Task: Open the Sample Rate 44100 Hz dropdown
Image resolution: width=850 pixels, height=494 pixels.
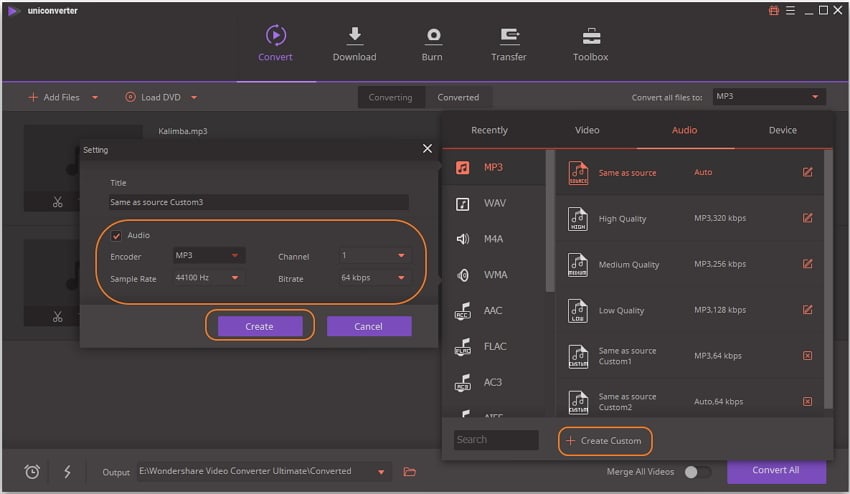Action: (x=208, y=278)
